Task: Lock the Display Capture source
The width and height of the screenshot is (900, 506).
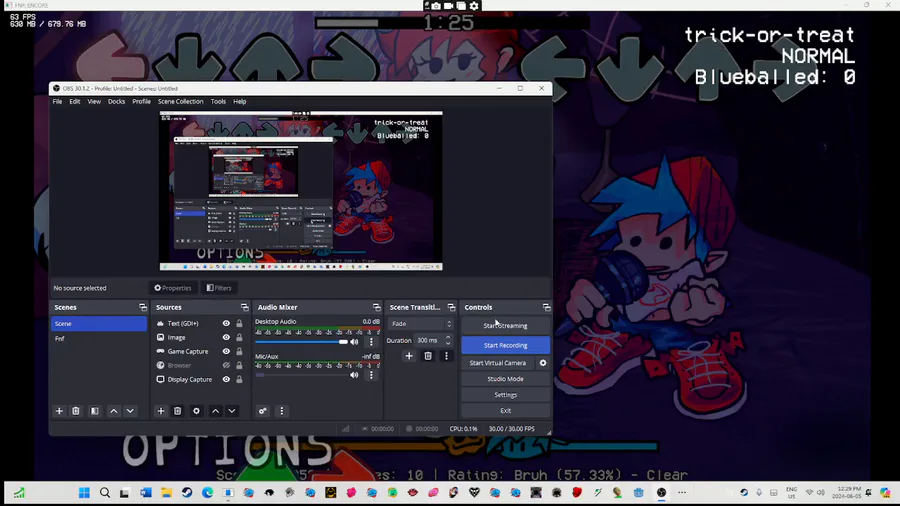Action: (x=239, y=379)
